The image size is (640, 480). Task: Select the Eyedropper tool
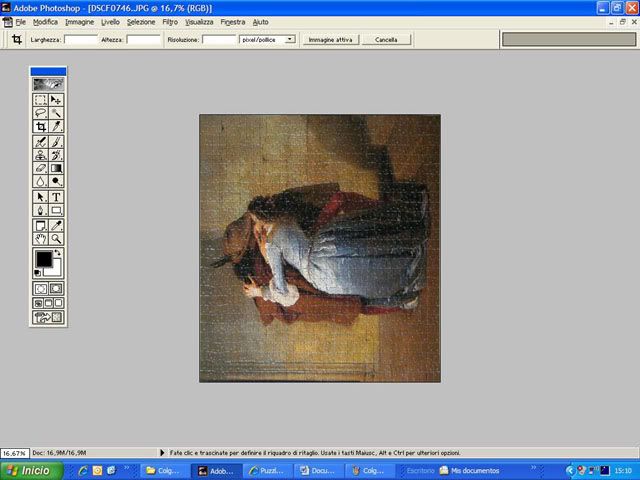click(x=56, y=226)
